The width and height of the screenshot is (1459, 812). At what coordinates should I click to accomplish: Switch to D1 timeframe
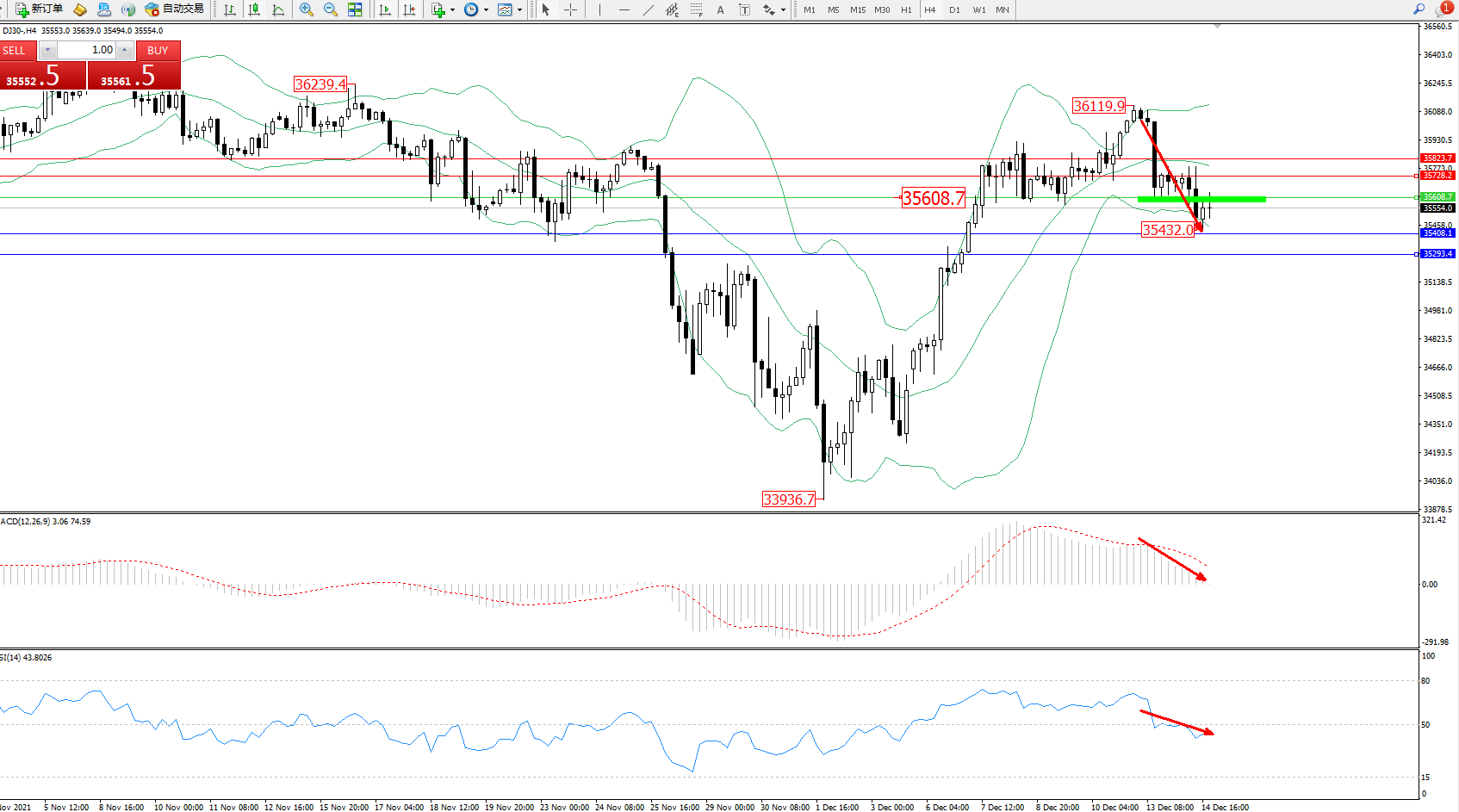click(954, 9)
